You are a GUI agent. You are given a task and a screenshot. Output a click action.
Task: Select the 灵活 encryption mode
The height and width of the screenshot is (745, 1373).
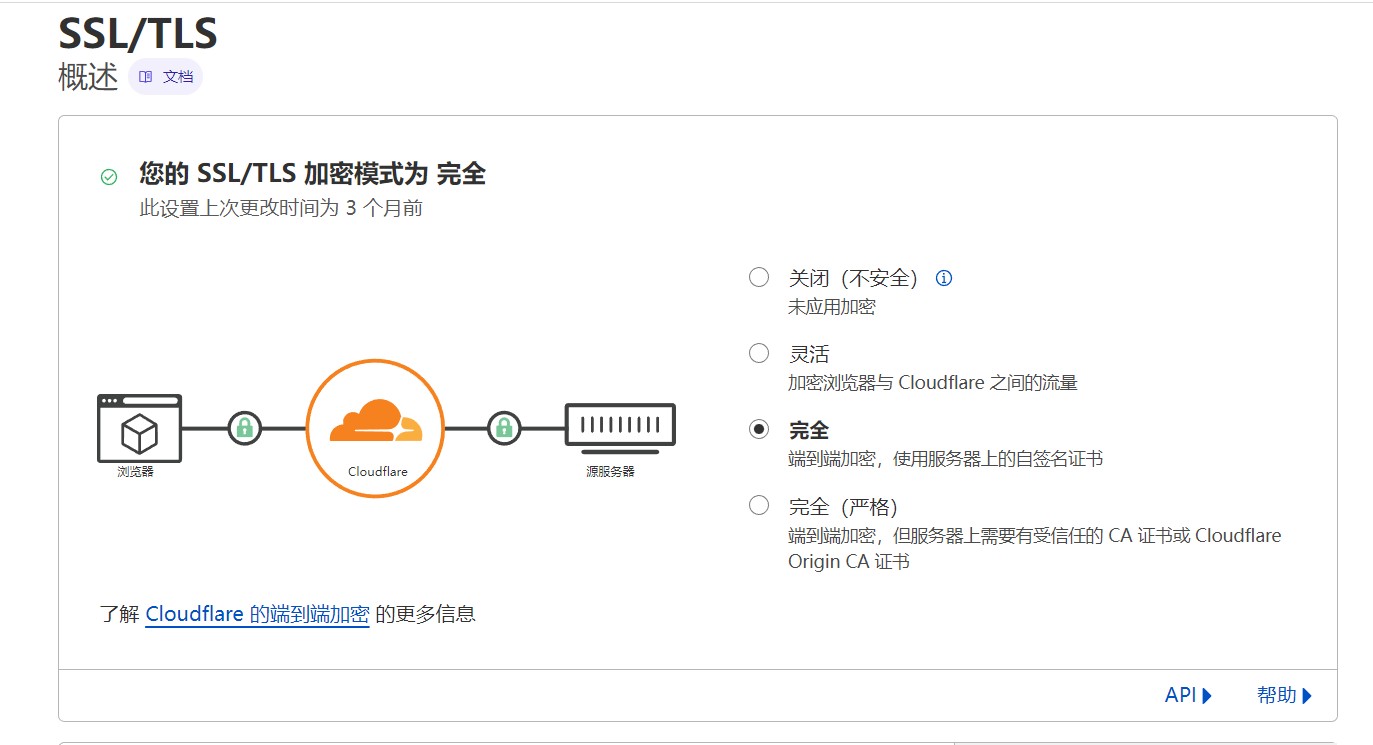point(758,352)
